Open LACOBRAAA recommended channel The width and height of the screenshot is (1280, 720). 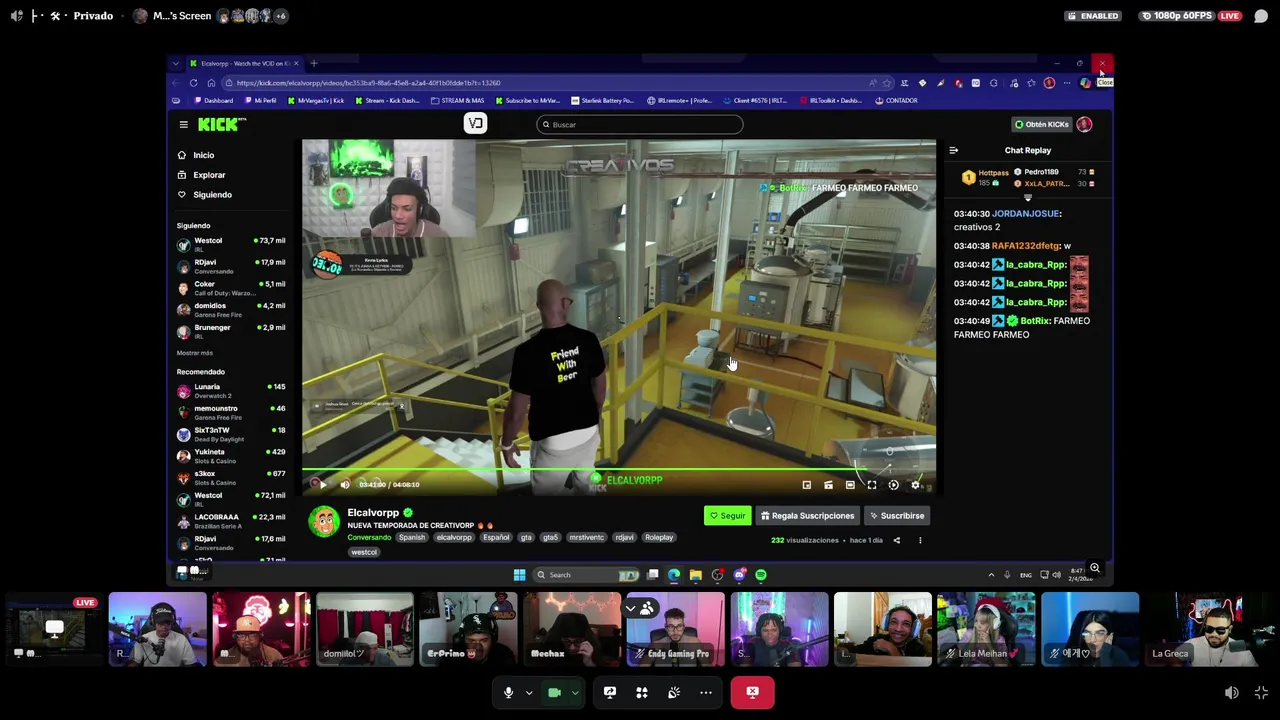pyautogui.click(x=231, y=521)
